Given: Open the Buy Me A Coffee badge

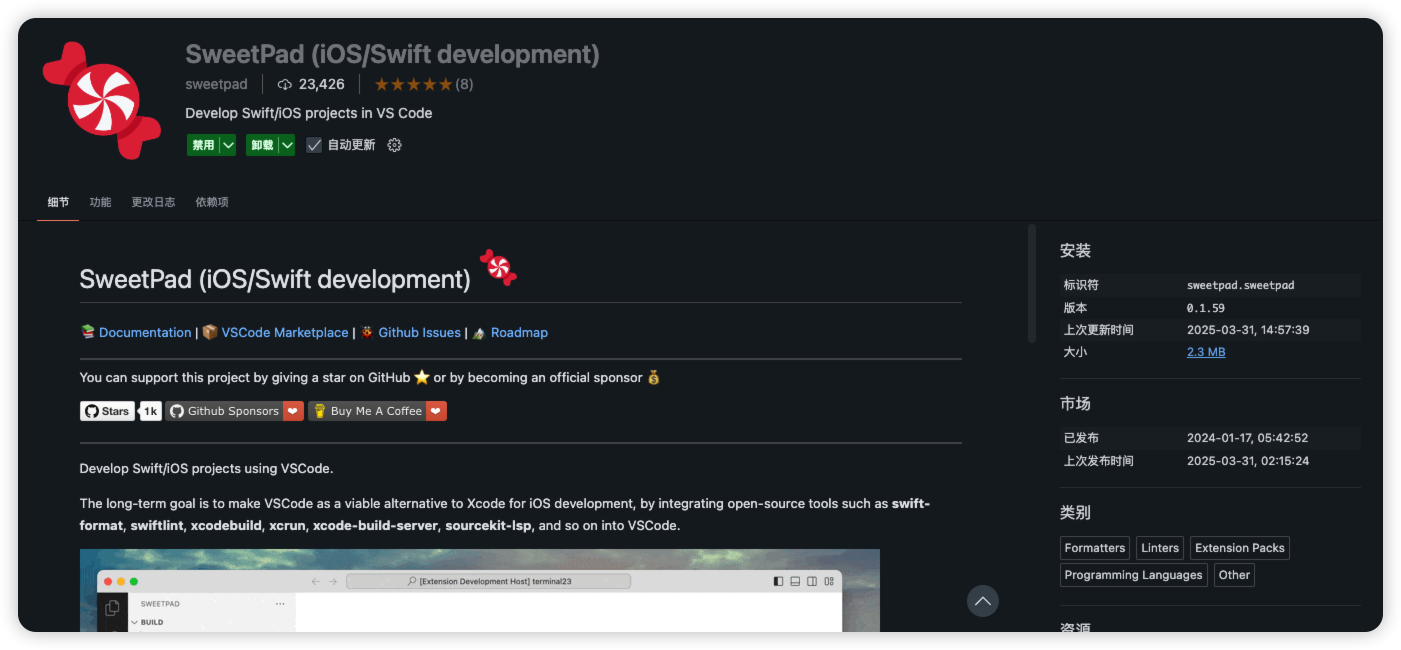Looking at the screenshot, I should (377, 411).
